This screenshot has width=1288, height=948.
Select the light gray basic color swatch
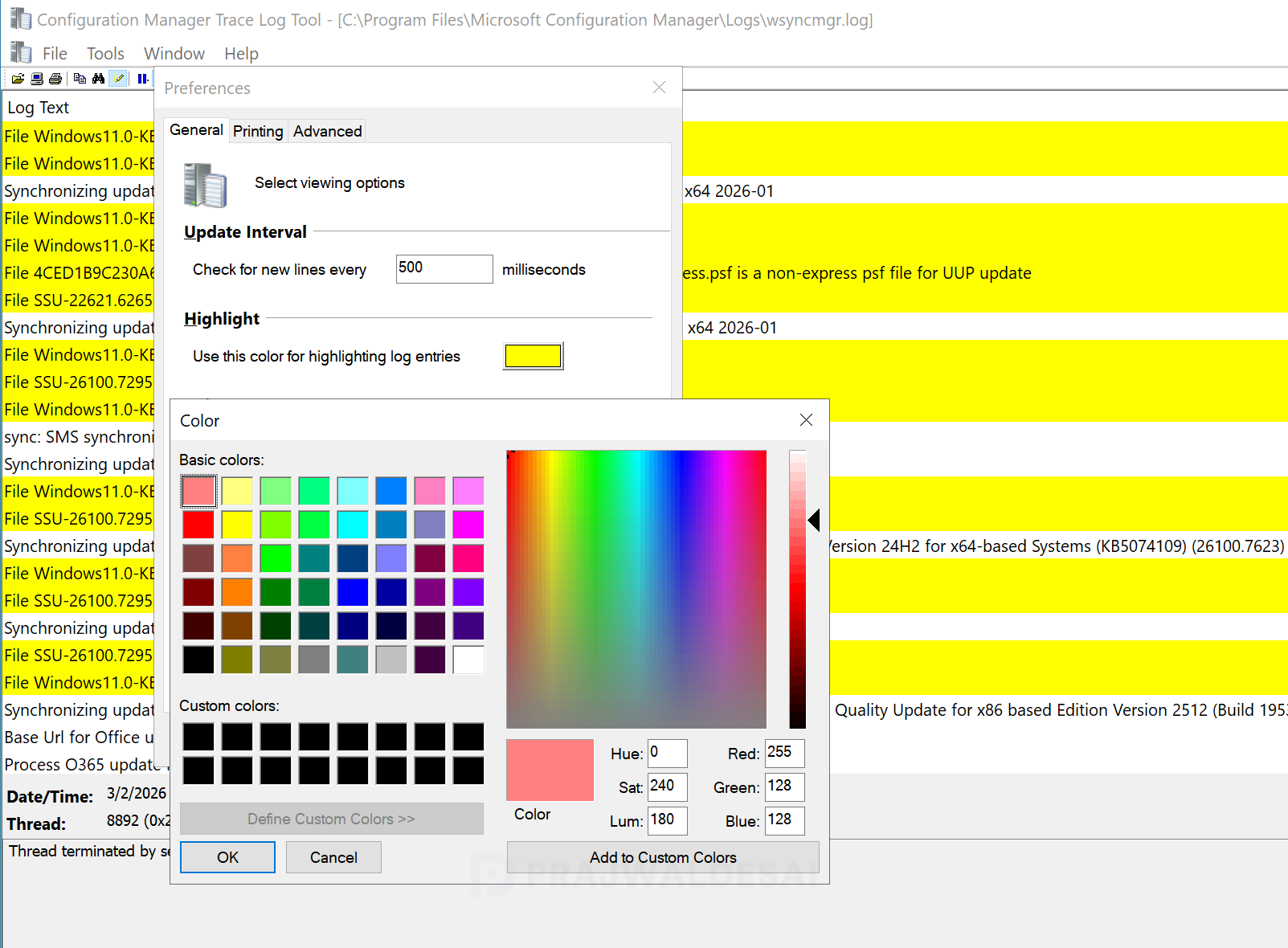(391, 660)
